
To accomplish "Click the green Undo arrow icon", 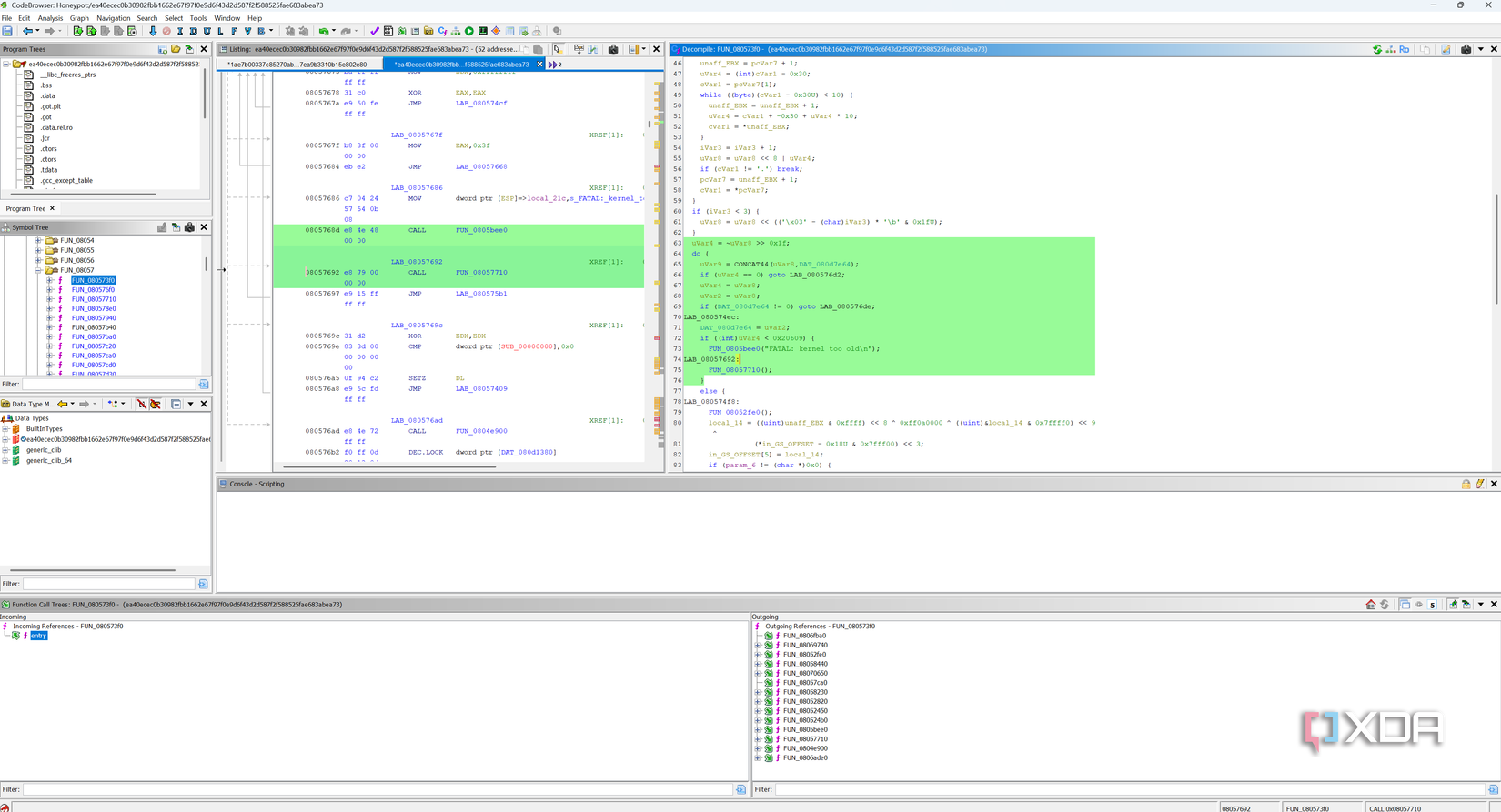I will pyautogui.click(x=323, y=31).
